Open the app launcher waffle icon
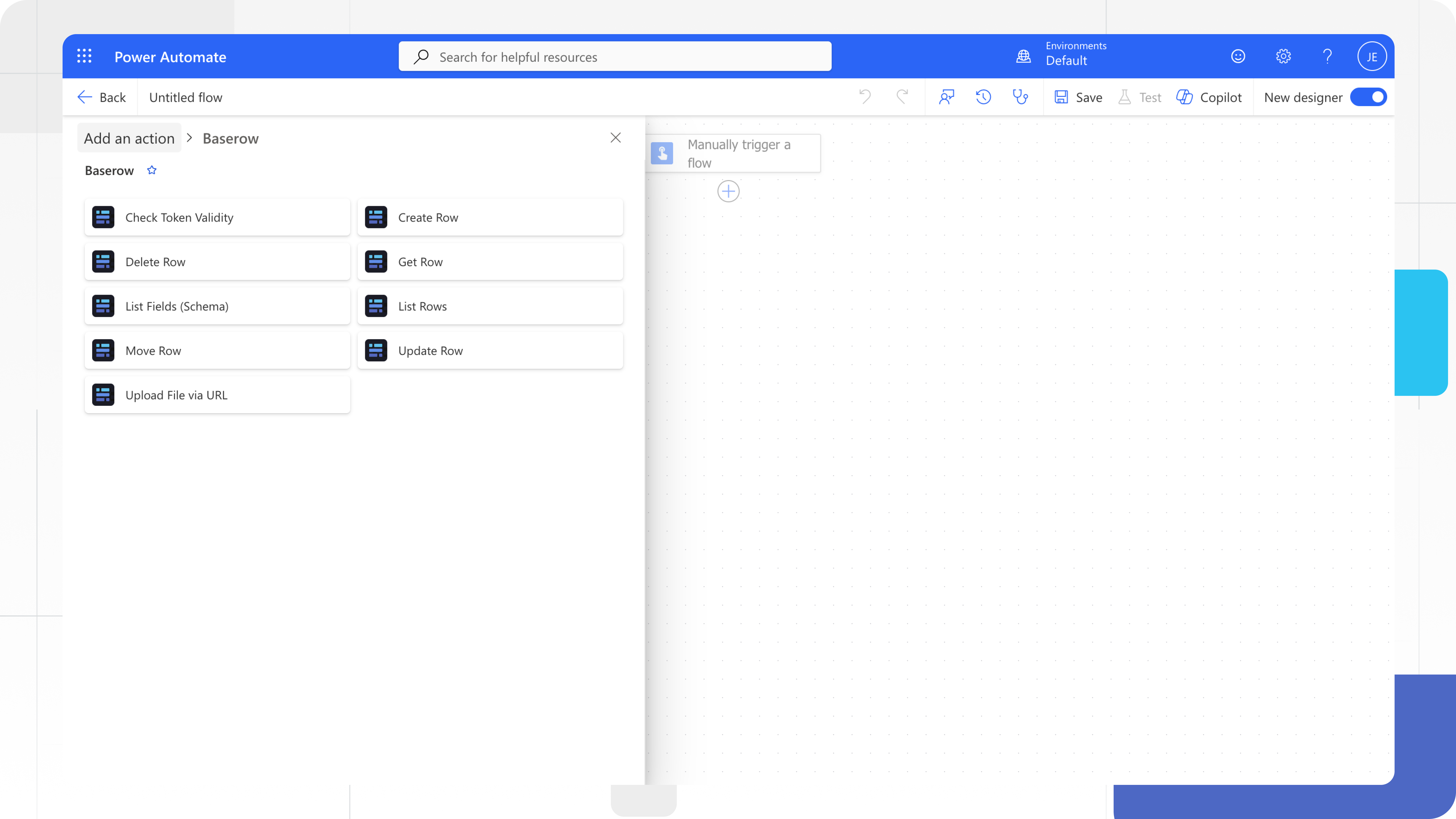Screen dimensions: 1456x819 (x=84, y=56)
